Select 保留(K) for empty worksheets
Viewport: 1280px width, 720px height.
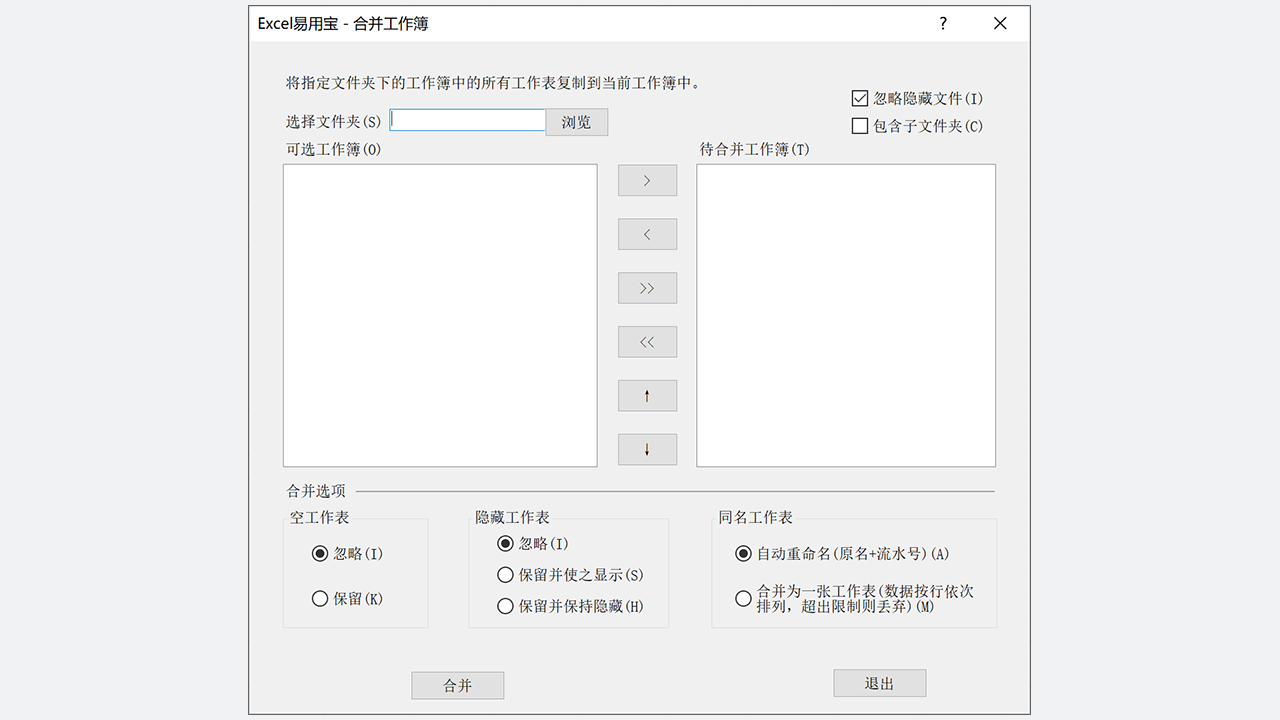tap(320, 598)
